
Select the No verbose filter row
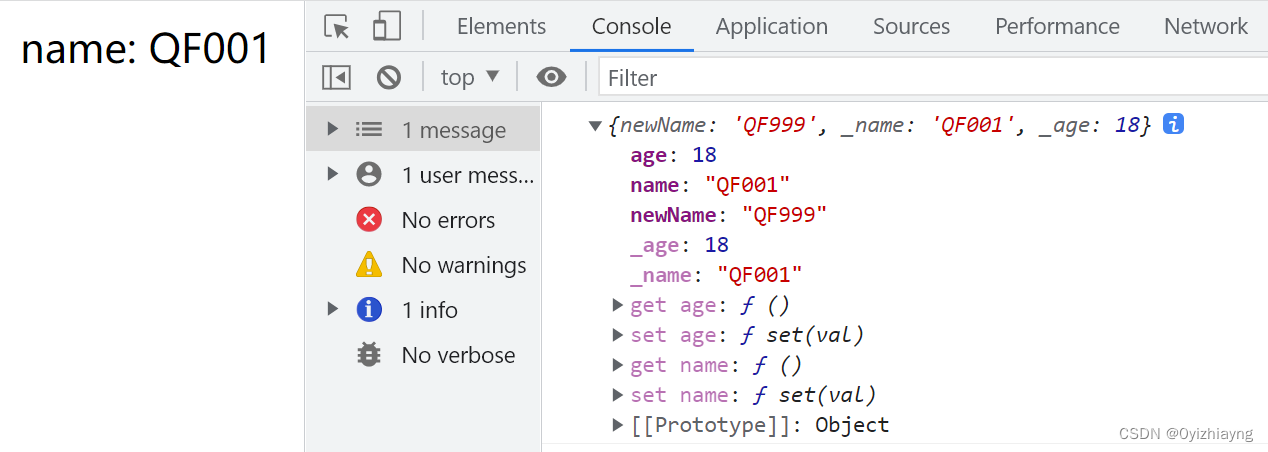[x=423, y=355]
